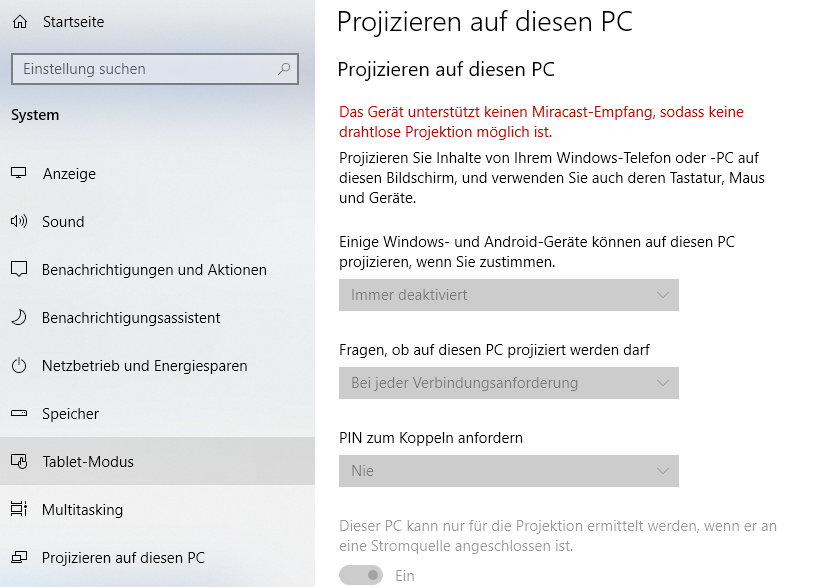Click the Anzeige monitor icon
The width and height of the screenshot is (828, 587).
pos(18,173)
